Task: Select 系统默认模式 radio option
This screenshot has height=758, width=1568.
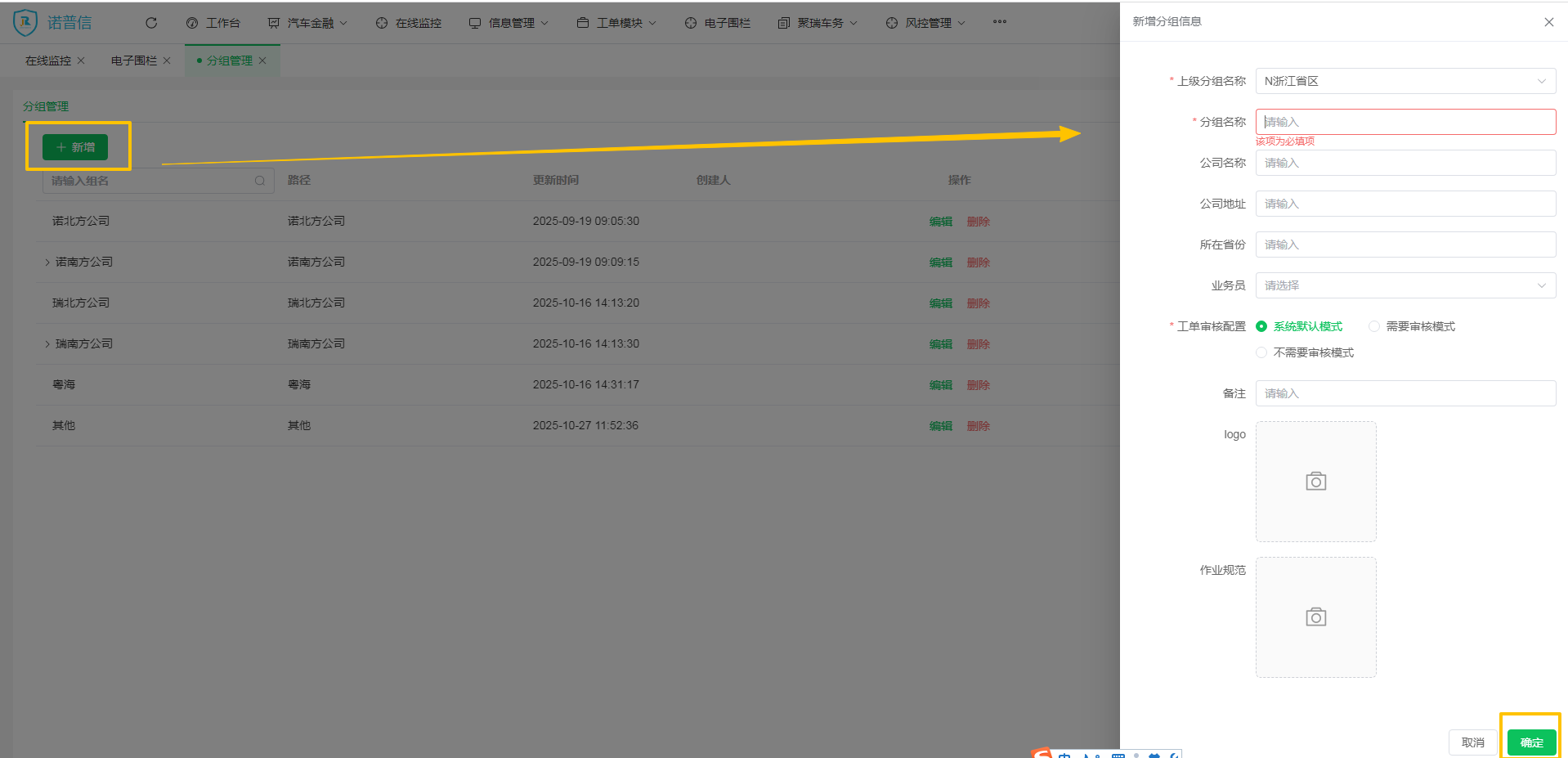Action: pyautogui.click(x=1261, y=326)
